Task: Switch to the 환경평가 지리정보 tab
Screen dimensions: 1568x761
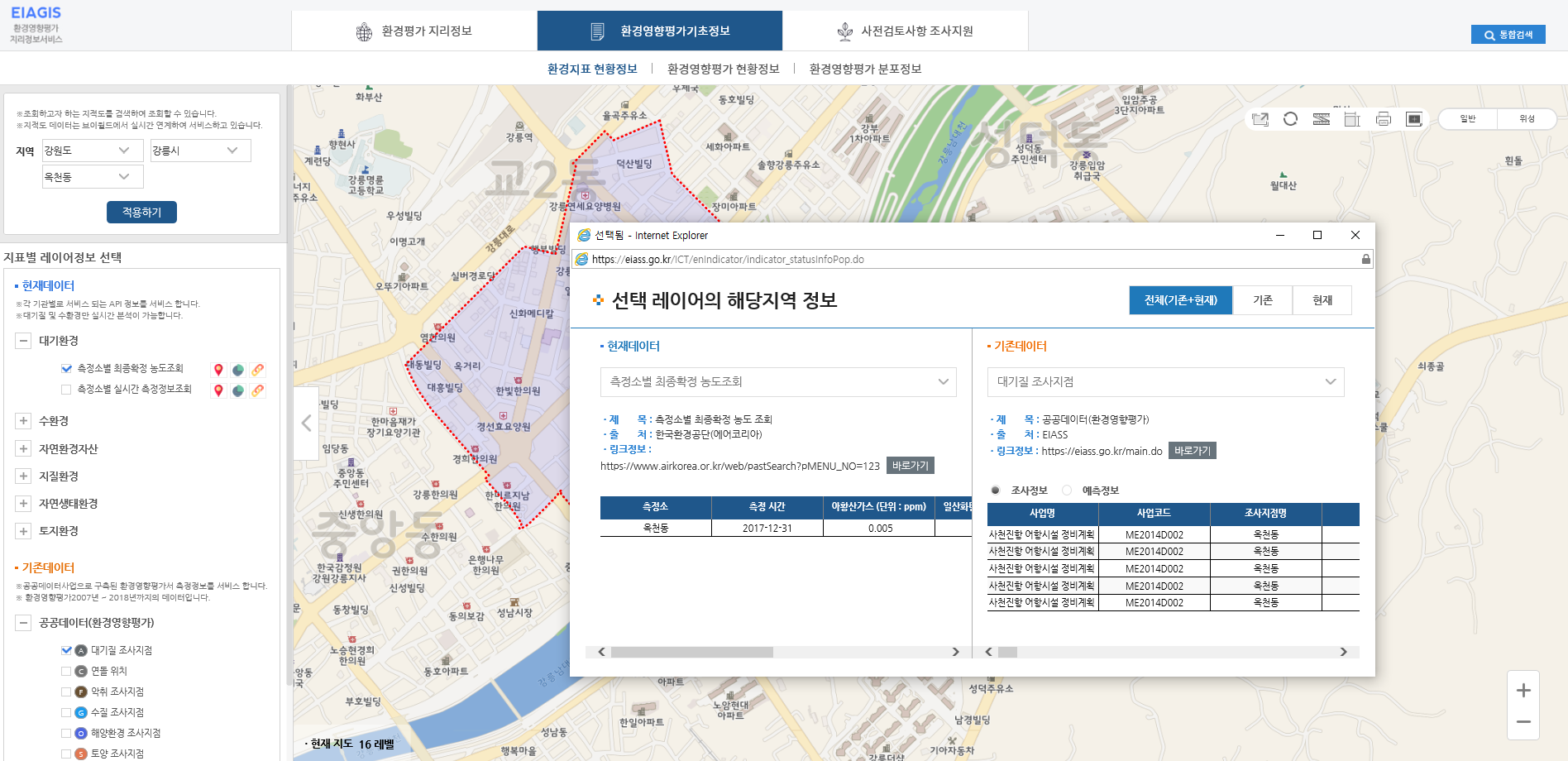Action: coord(414,31)
